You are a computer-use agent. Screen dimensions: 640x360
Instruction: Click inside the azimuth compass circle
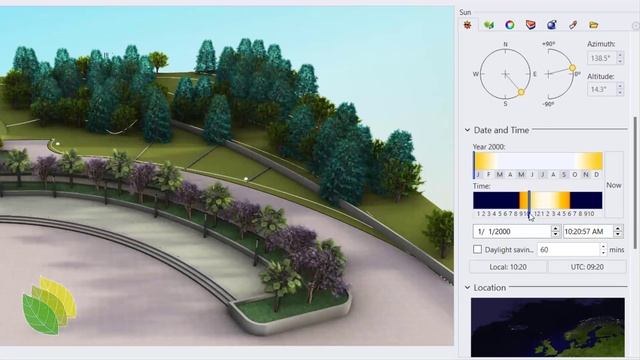click(505, 74)
